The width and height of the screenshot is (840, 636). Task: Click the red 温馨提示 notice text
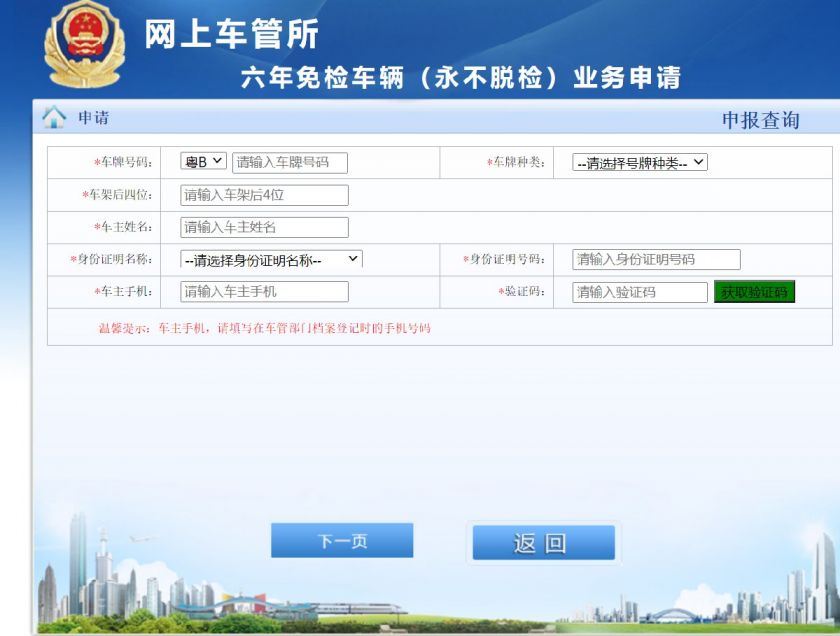(264, 328)
